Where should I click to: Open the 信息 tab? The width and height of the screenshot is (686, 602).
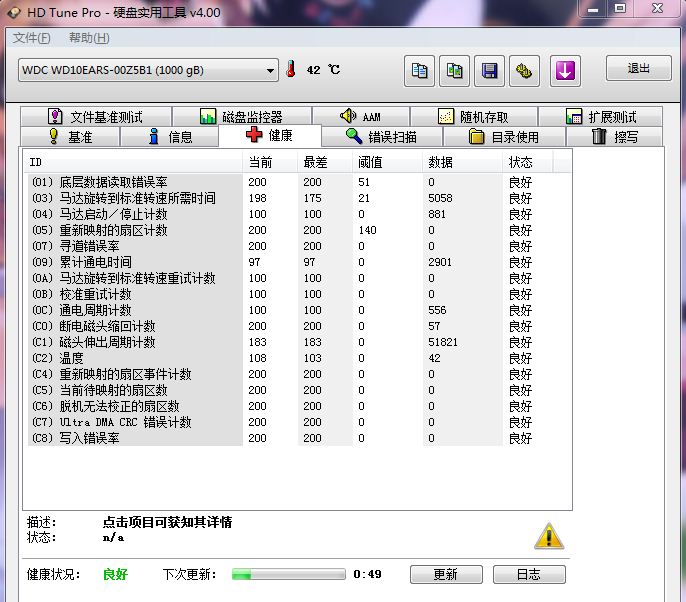[x=169, y=137]
